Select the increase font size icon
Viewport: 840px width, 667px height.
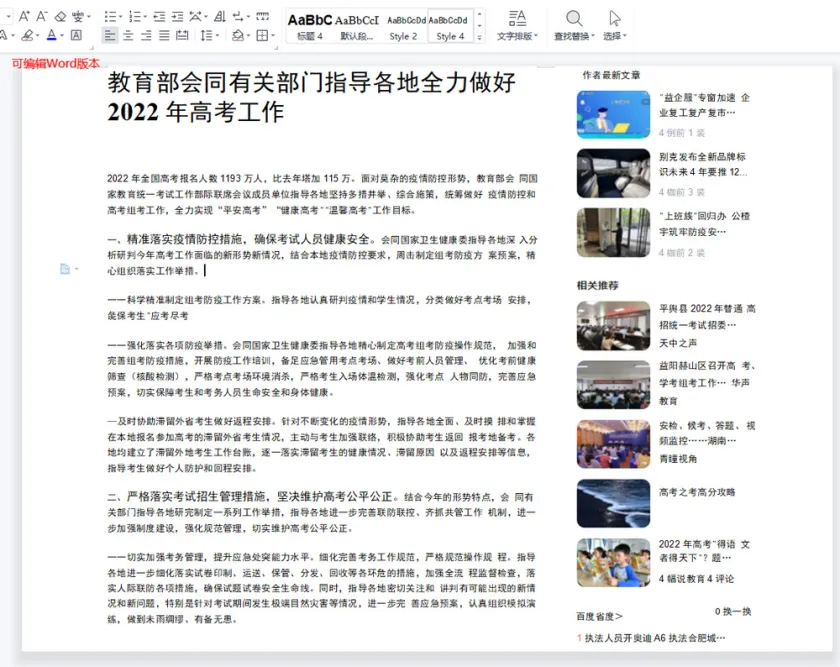24,15
